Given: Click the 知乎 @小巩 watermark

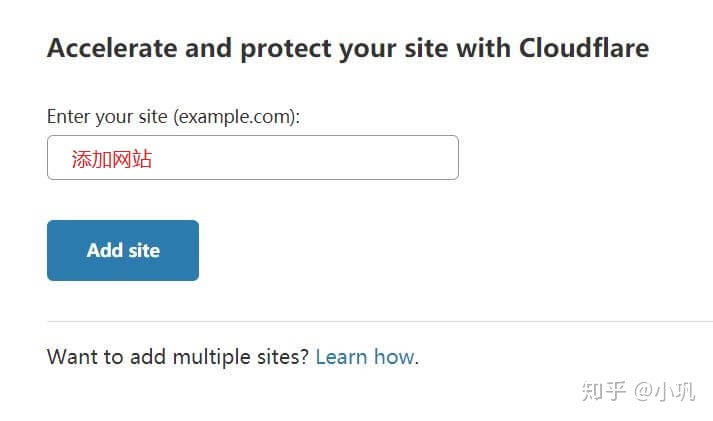Looking at the screenshot, I should tap(638, 391).
